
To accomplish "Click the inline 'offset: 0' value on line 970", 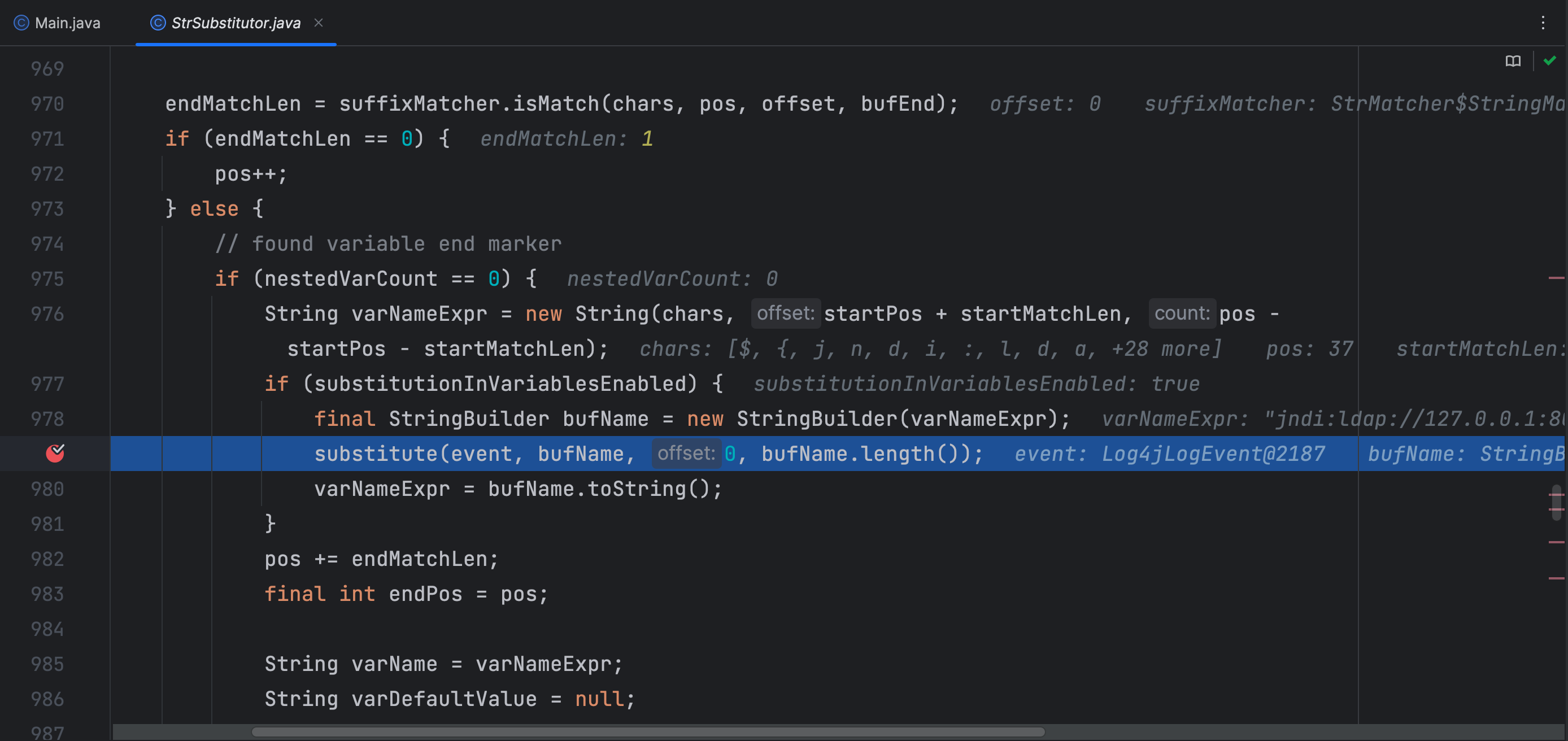I will pos(1044,103).
